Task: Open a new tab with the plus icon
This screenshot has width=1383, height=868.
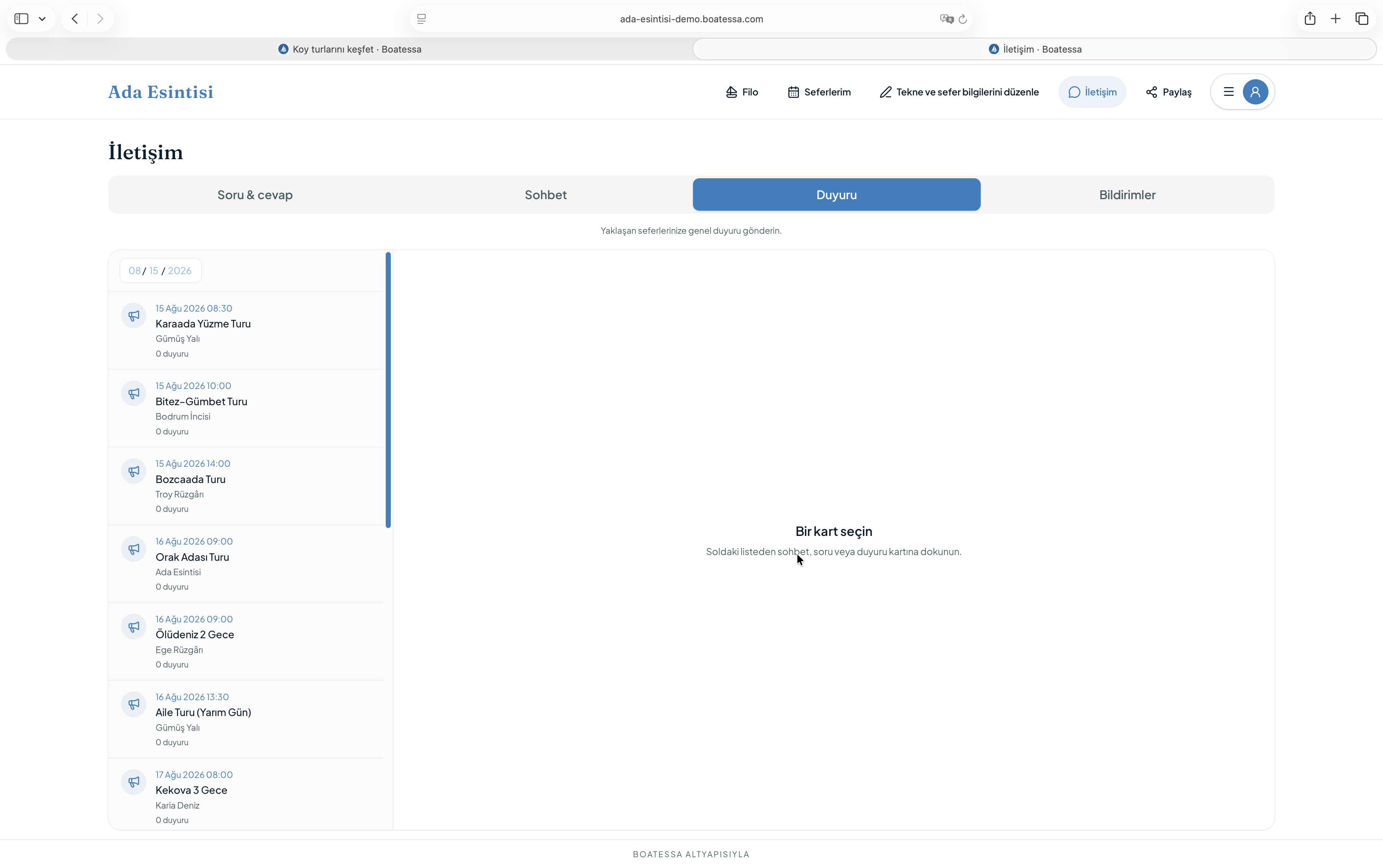Action: pyautogui.click(x=1335, y=19)
